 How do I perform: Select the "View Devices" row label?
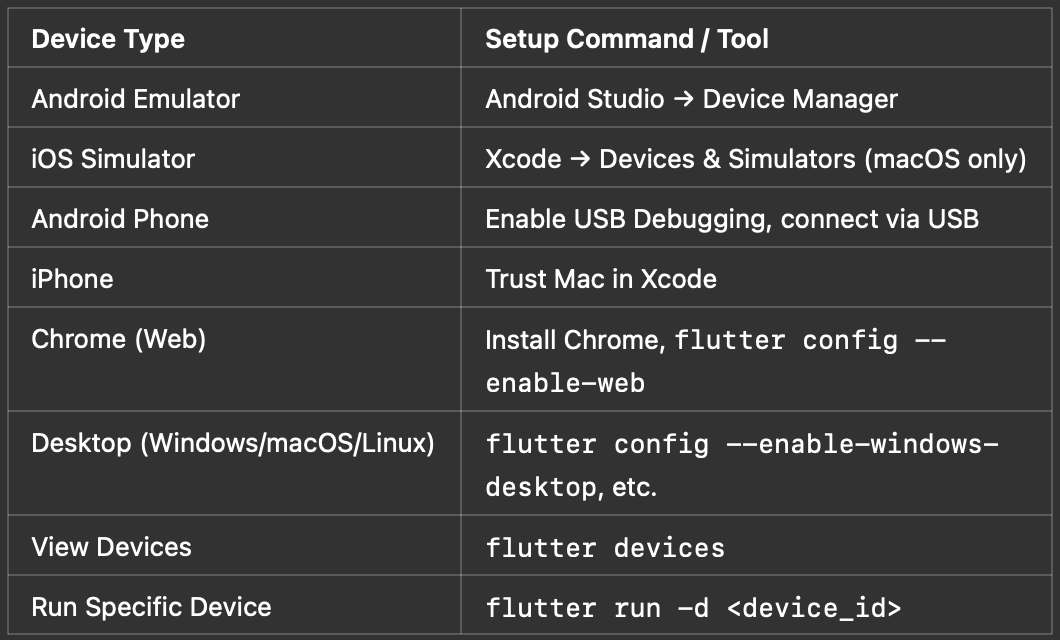pos(111,547)
